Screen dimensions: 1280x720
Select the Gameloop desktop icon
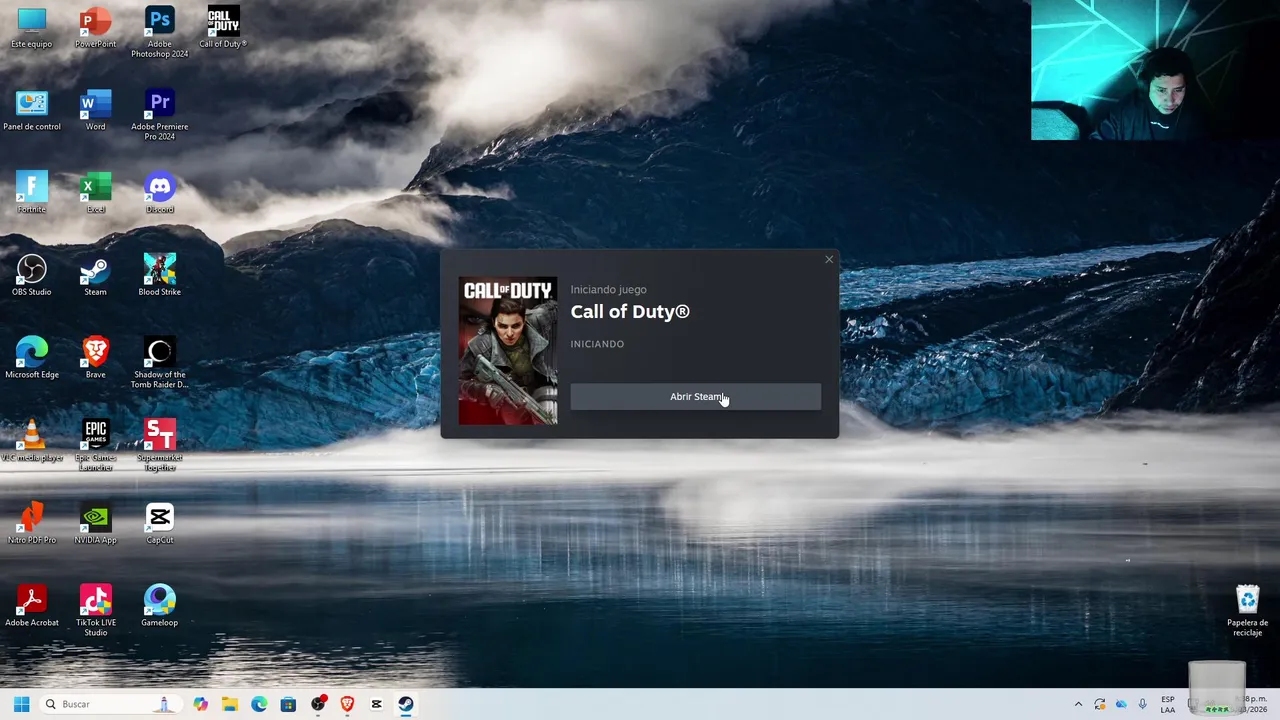160,607
